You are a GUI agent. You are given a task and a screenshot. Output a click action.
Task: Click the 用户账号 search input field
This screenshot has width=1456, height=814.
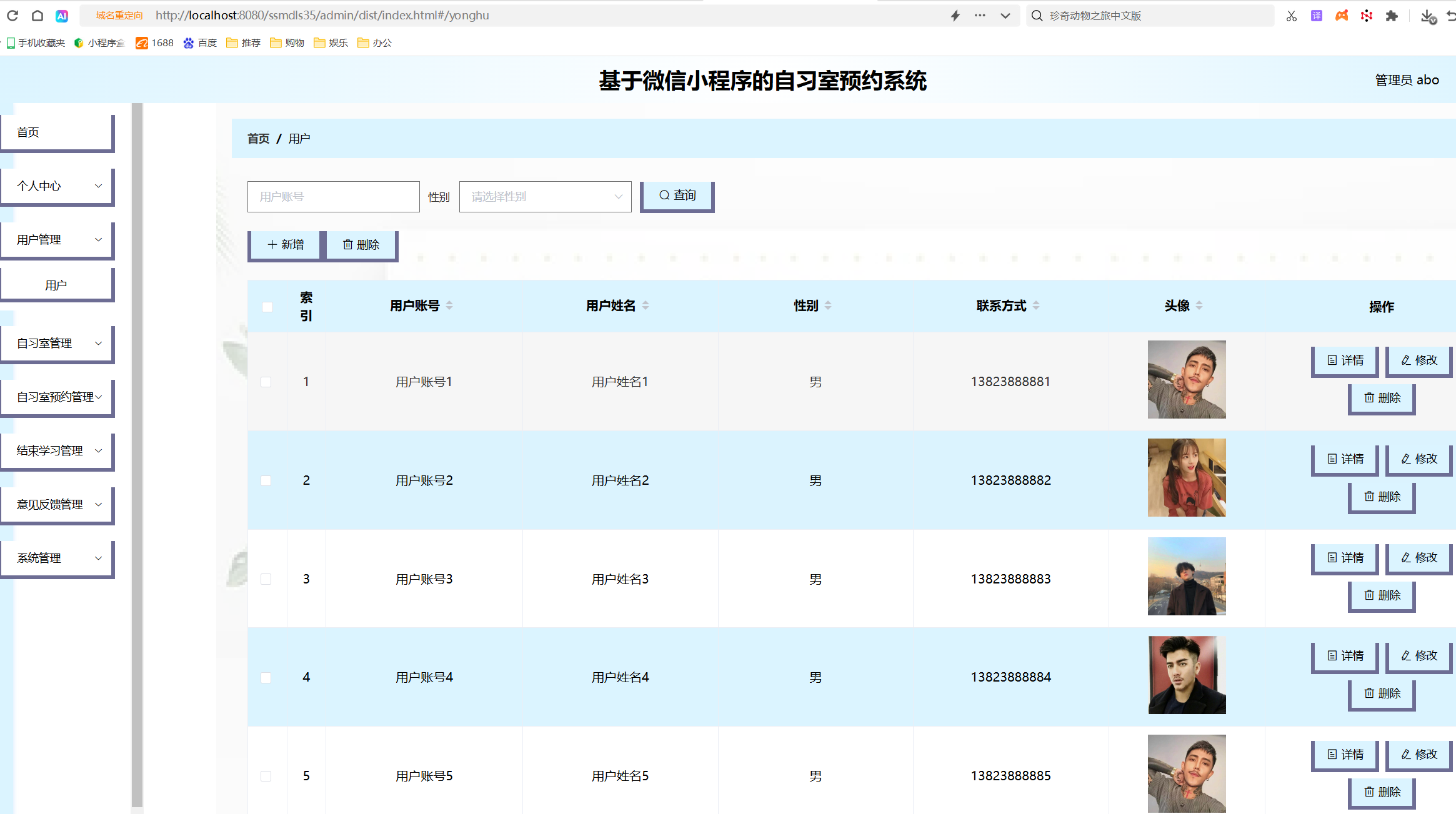pyautogui.click(x=333, y=196)
